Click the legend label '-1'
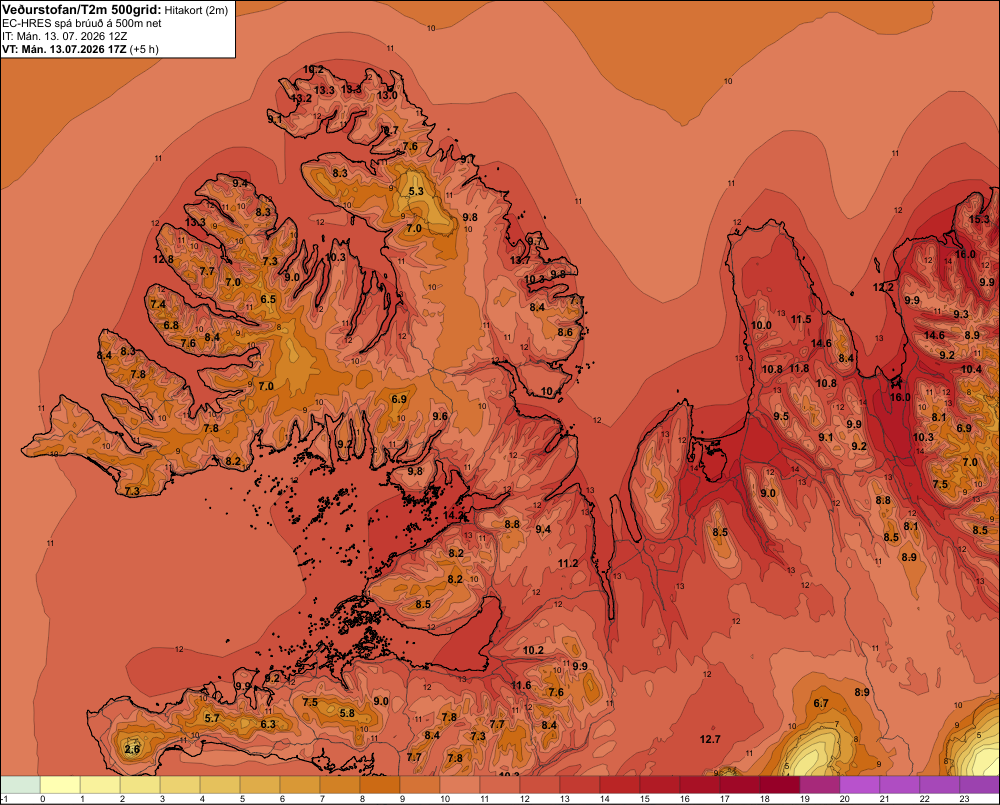The height and width of the screenshot is (805, 1000). click(4, 799)
